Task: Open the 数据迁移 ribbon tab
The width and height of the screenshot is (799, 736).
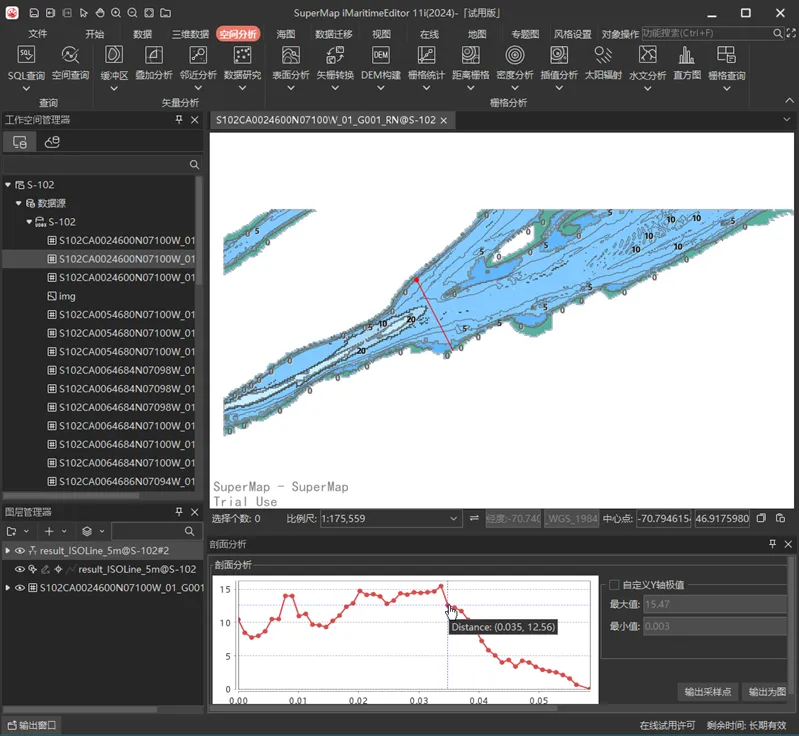Action: pyautogui.click(x=333, y=34)
